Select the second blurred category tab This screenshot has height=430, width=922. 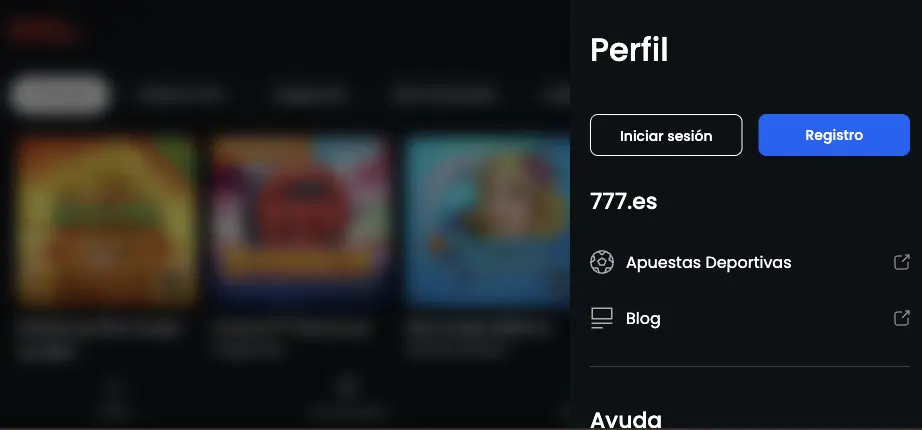(181, 94)
